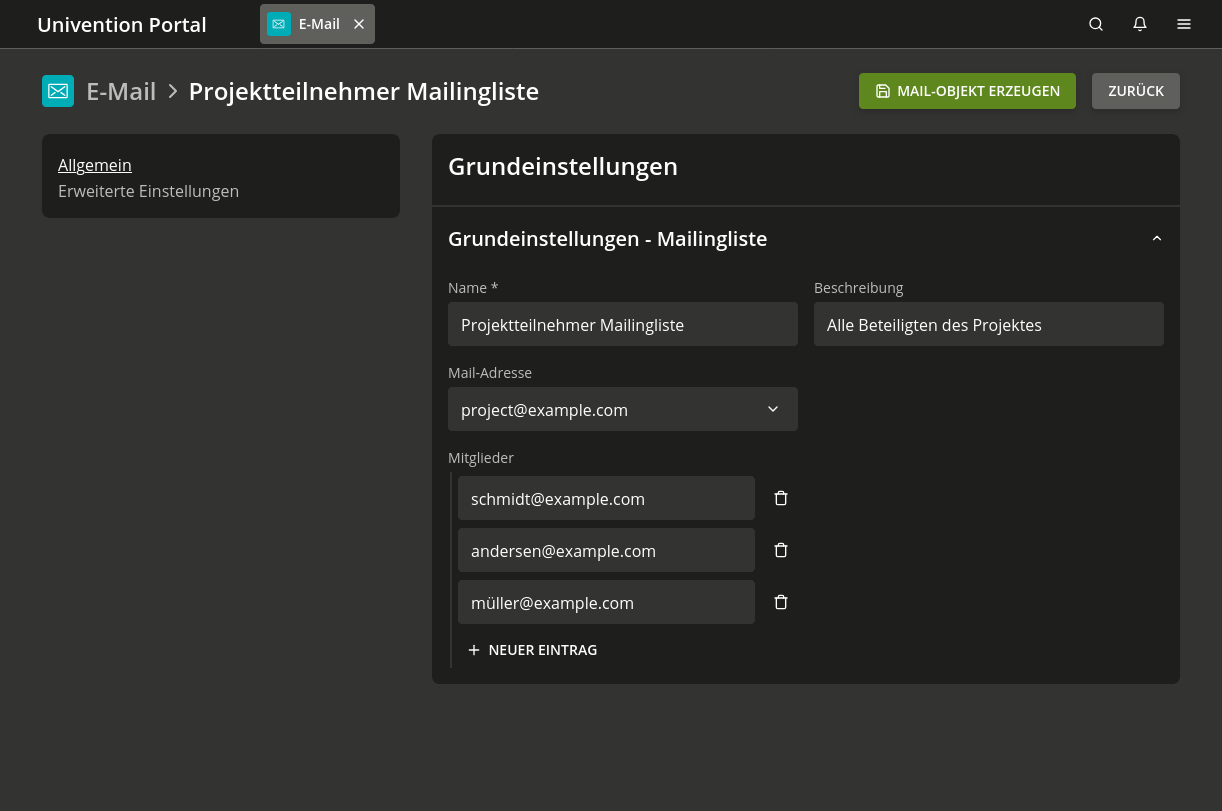
Task: Collapse the Grundeinstellungen - Mailingliste section
Action: [x=1157, y=239]
